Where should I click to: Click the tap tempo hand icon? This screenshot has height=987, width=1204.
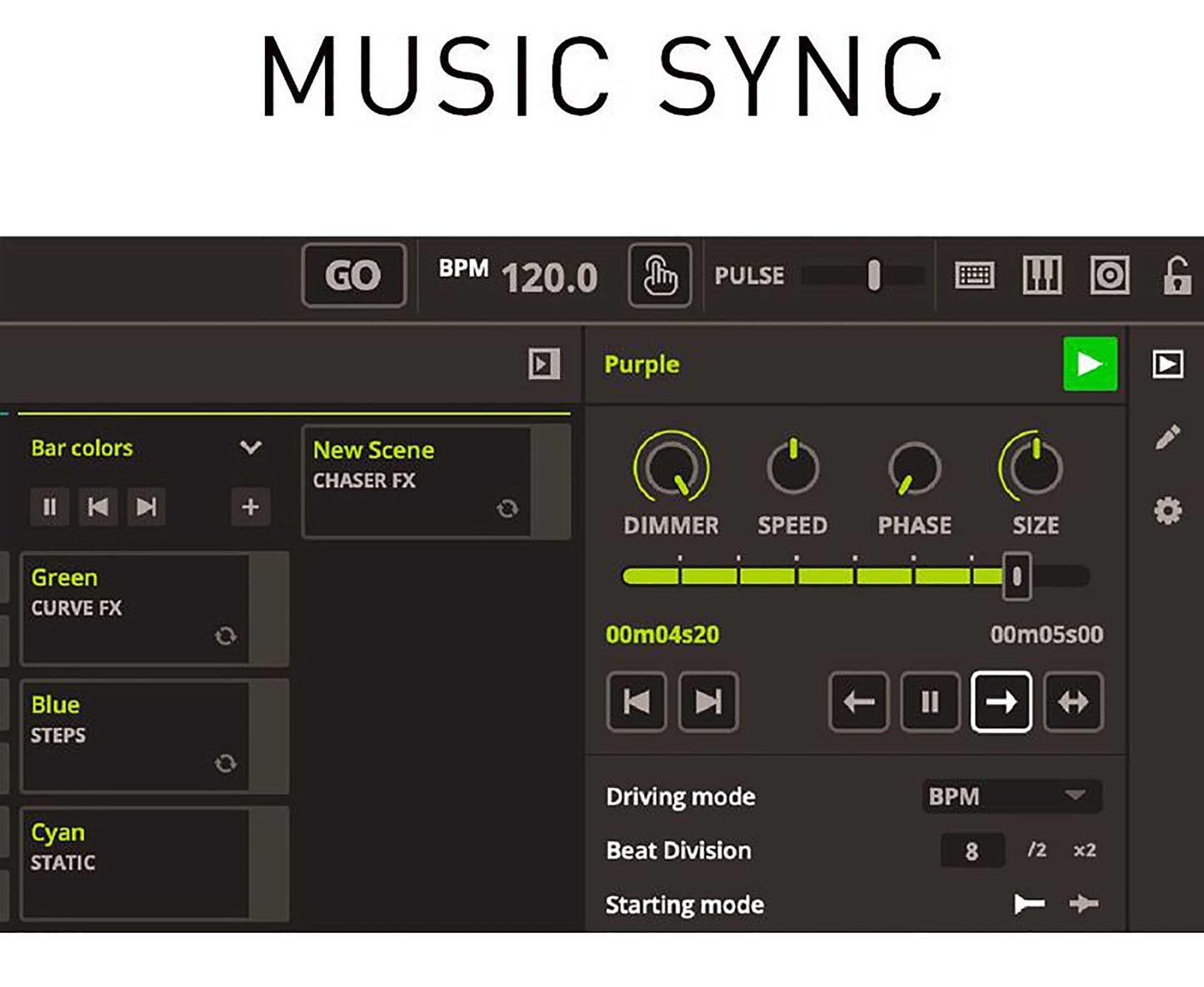pos(659,276)
